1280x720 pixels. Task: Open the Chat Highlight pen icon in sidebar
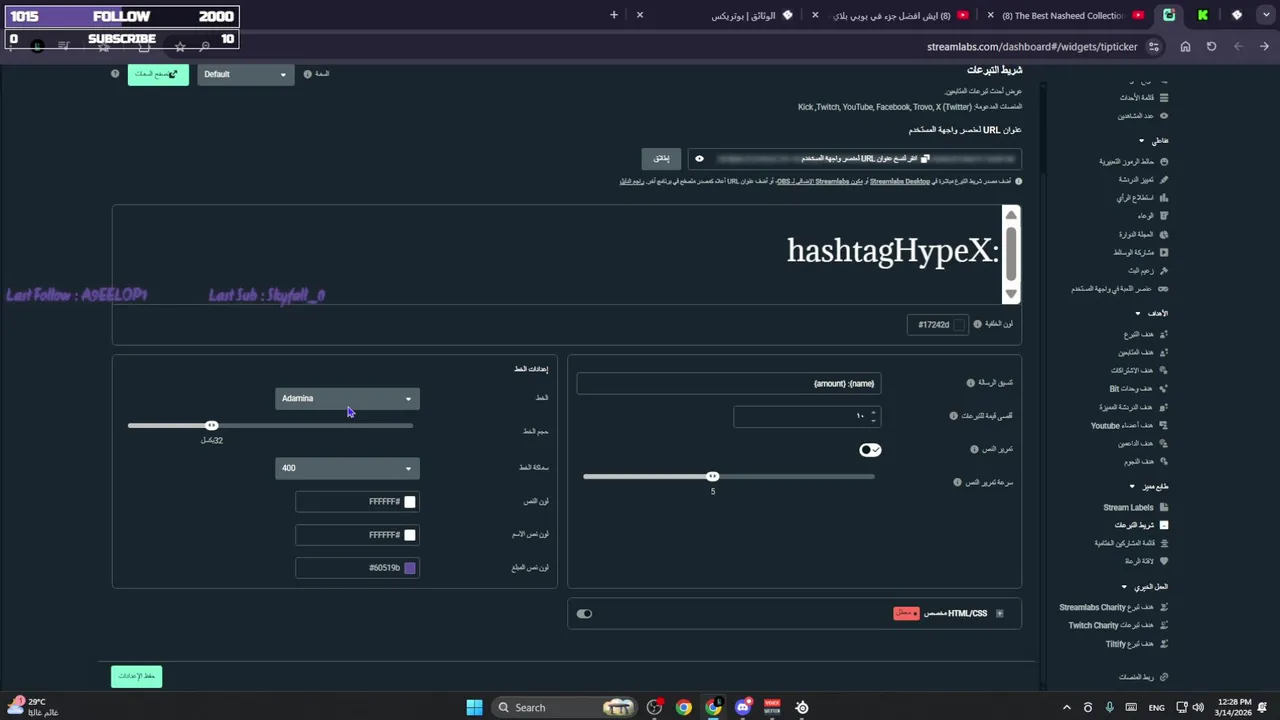pos(1164,180)
